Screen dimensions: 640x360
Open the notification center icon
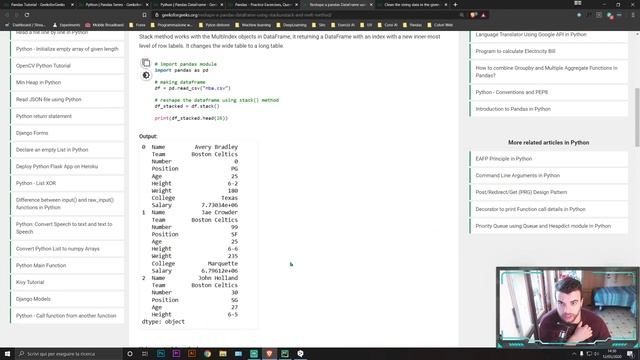631,354
